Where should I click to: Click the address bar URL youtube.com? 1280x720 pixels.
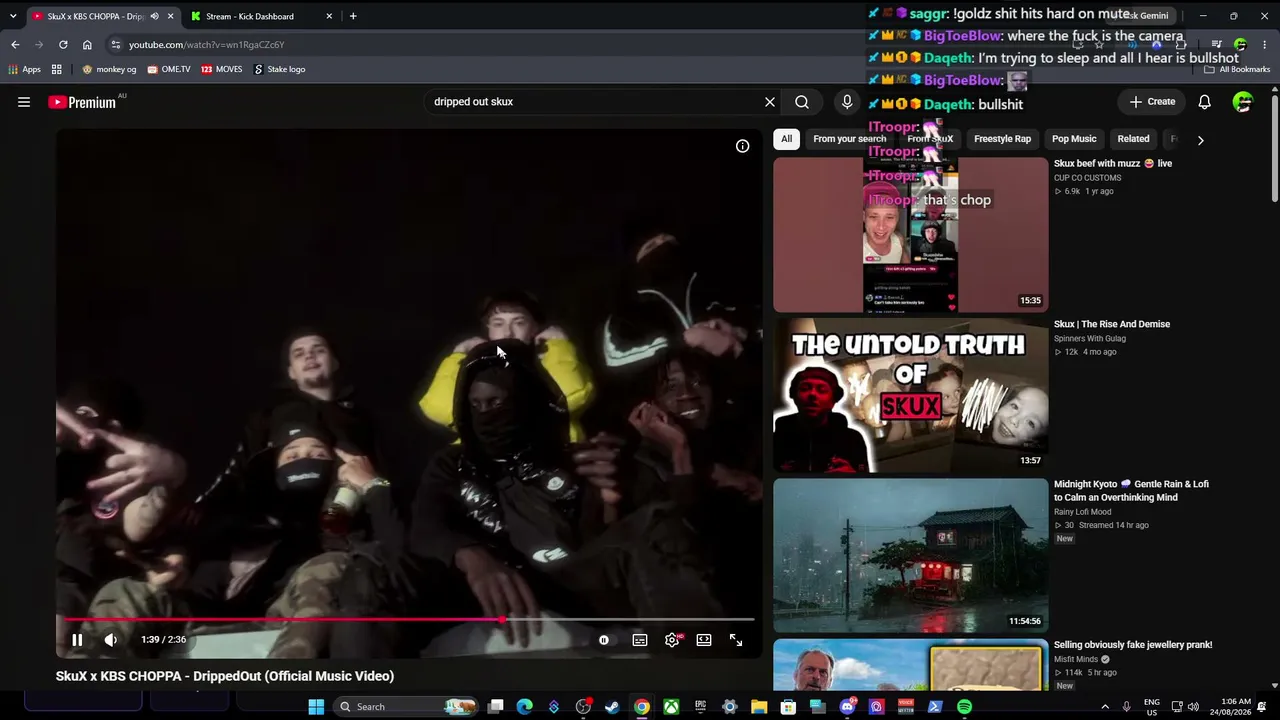(207, 45)
